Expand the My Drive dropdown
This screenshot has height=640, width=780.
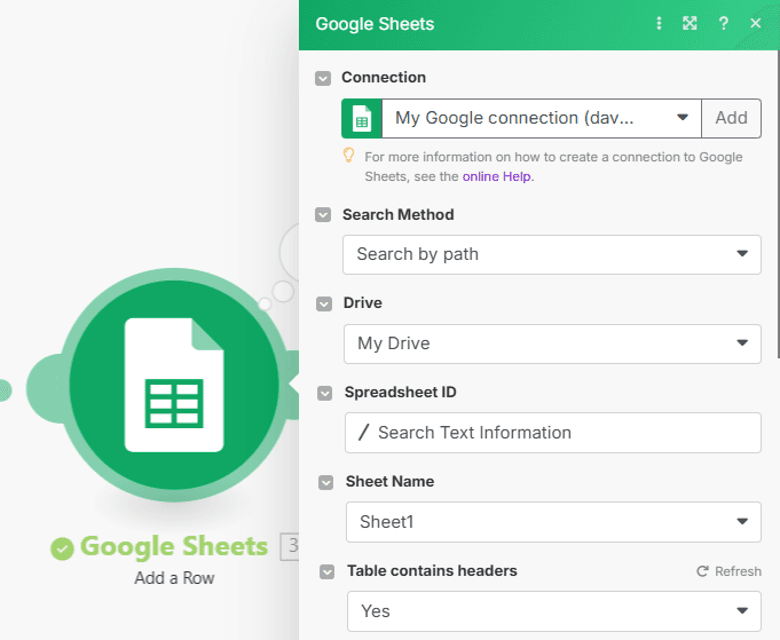[552, 343]
